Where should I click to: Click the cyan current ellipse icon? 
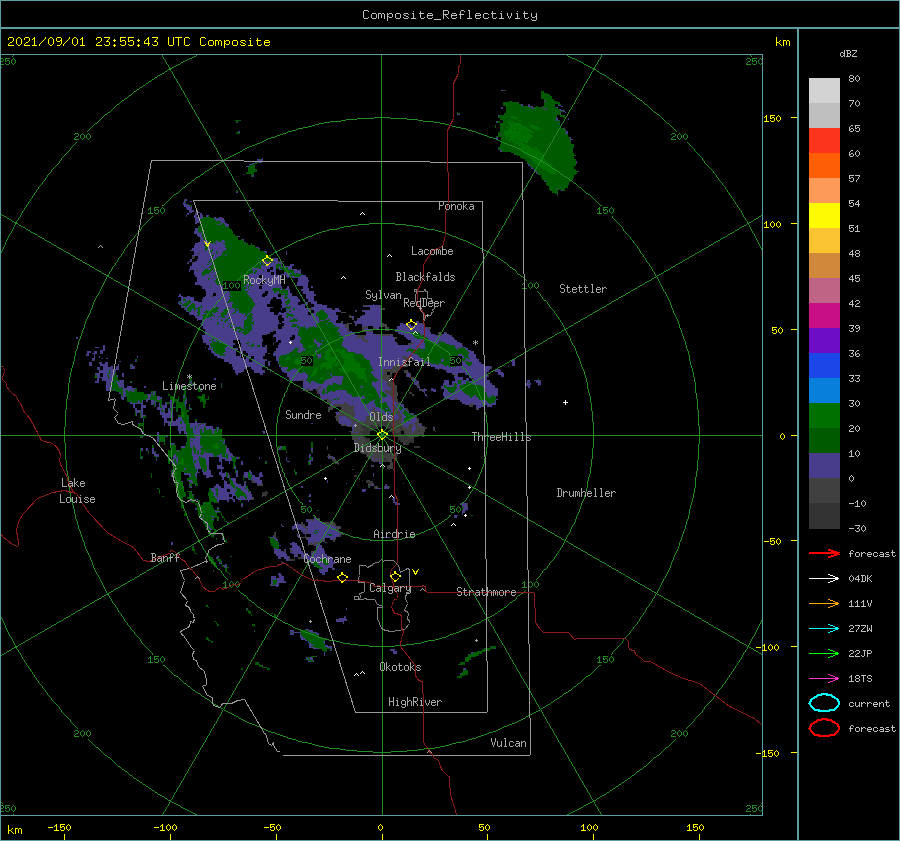click(824, 703)
